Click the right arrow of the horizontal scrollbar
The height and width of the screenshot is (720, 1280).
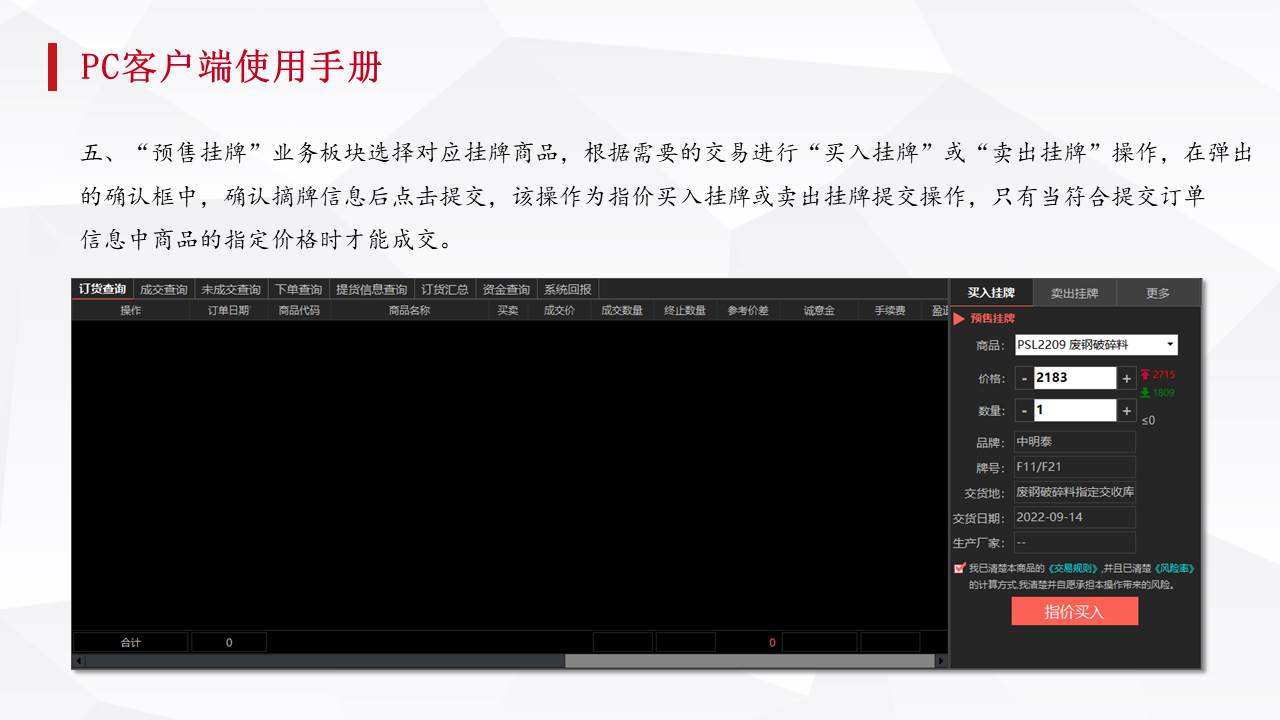coord(941,661)
